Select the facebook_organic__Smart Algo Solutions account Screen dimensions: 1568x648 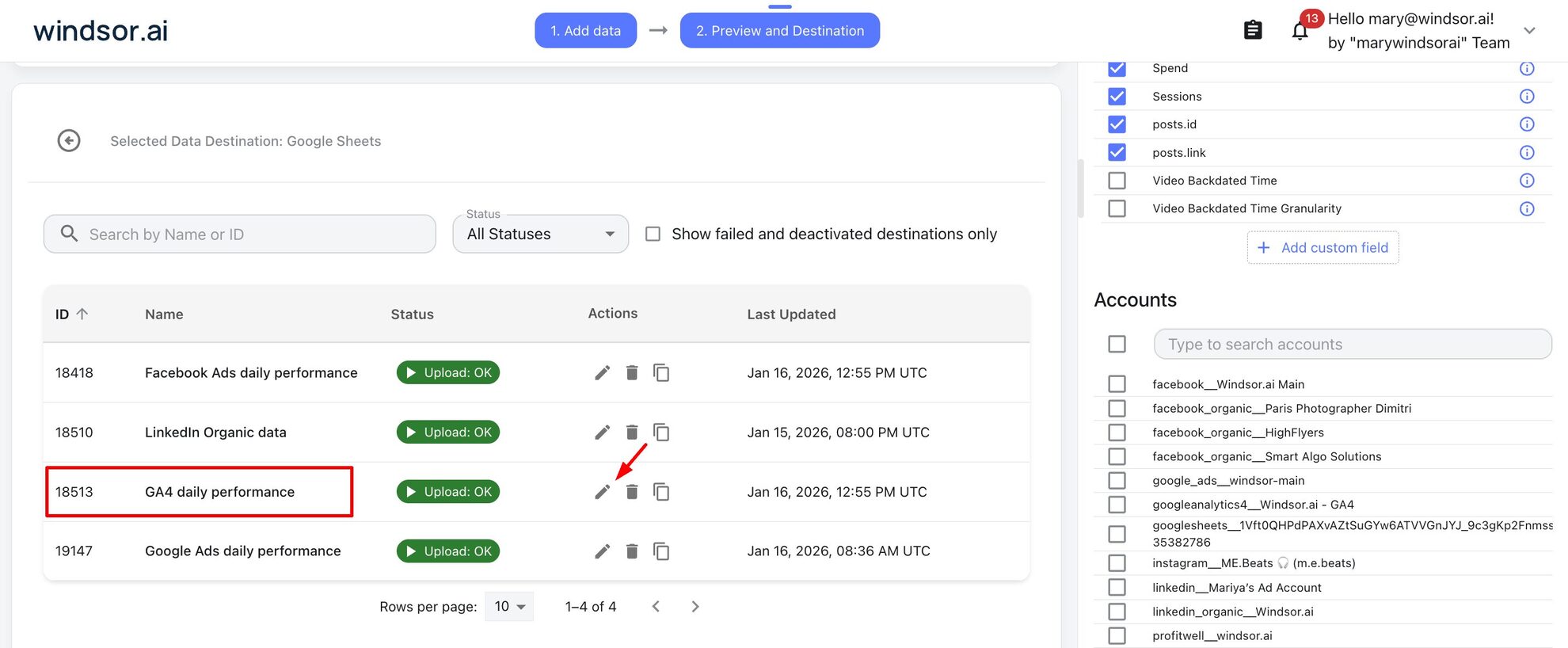coord(1117,457)
